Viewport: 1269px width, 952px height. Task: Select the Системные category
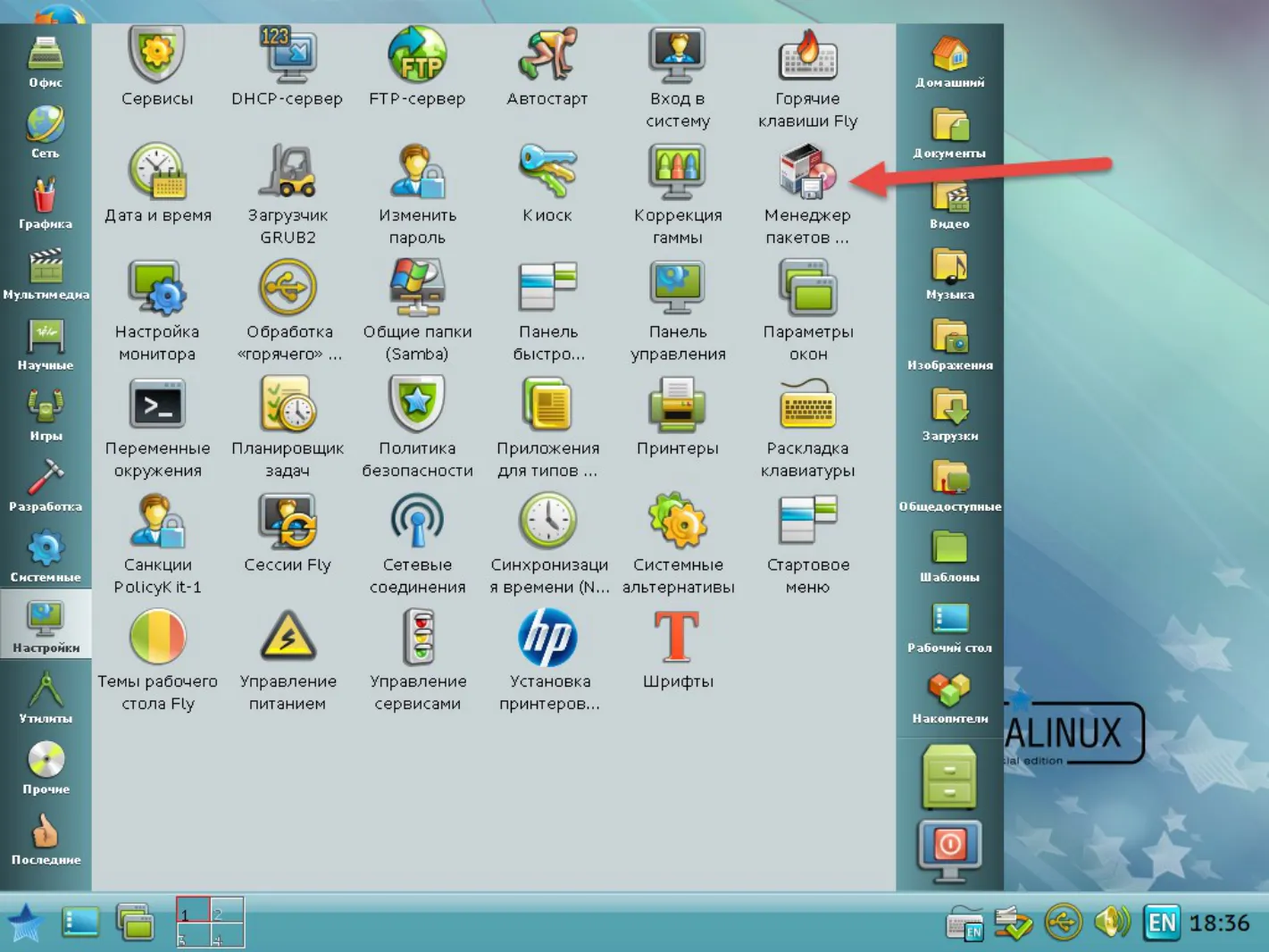[x=46, y=557]
